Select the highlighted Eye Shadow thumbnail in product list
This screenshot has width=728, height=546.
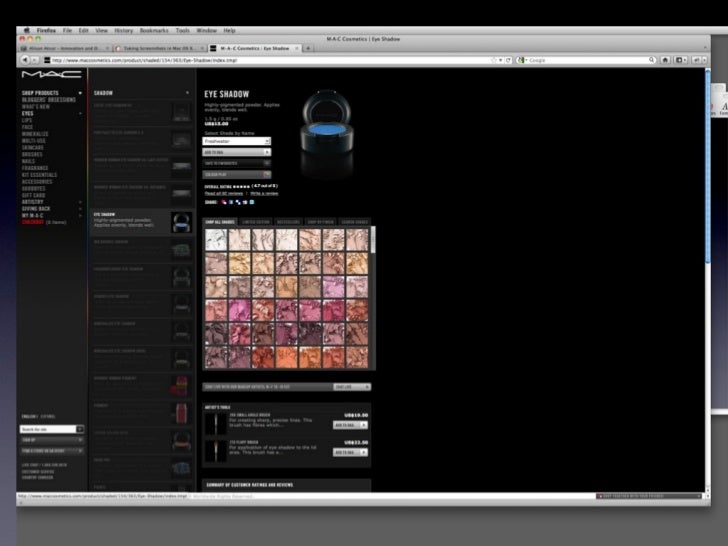[180, 221]
